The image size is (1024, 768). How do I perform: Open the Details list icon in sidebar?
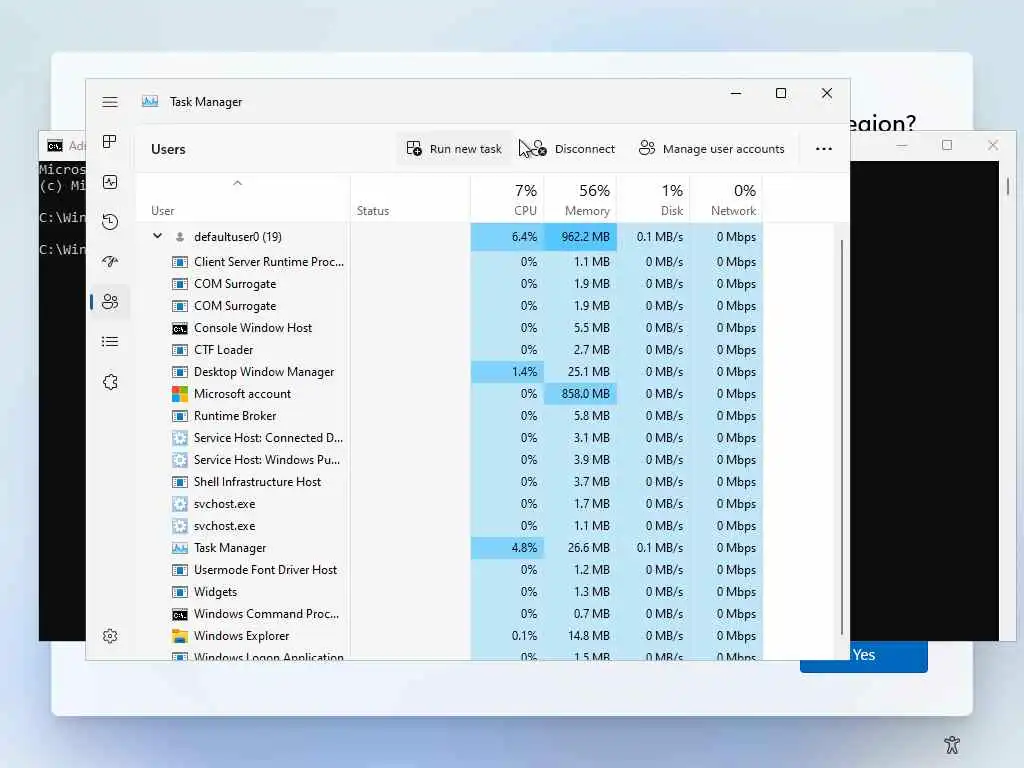(x=110, y=342)
